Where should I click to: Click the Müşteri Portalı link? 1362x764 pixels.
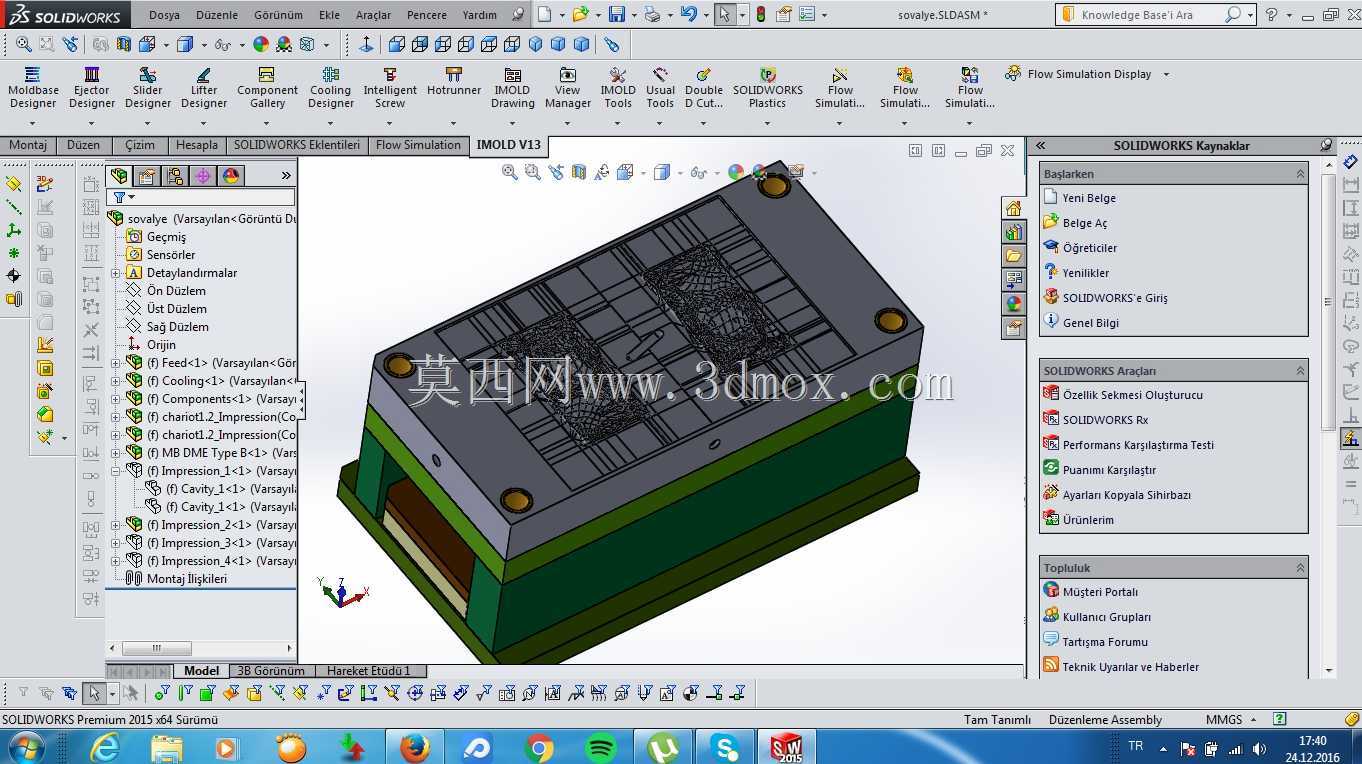(x=1100, y=592)
